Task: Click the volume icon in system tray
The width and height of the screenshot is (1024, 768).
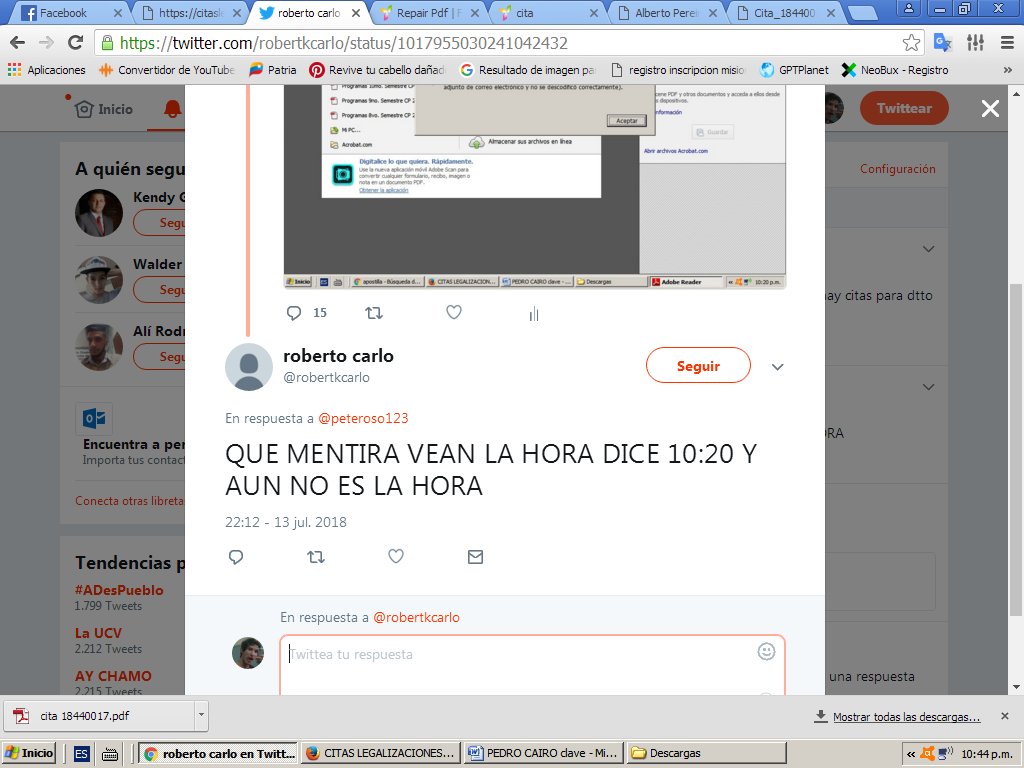Action: coord(944,754)
